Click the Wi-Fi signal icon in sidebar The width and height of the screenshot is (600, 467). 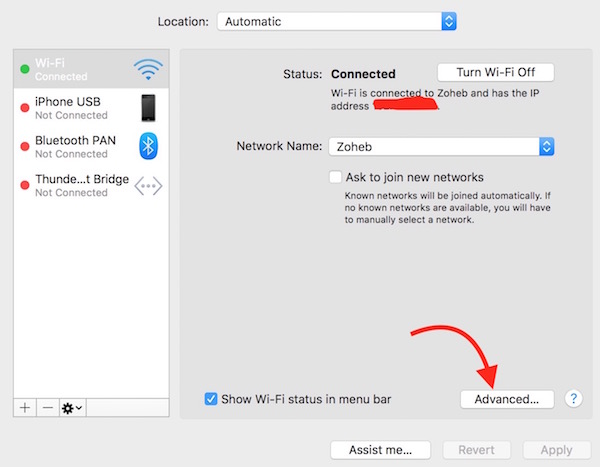pyautogui.click(x=148, y=69)
